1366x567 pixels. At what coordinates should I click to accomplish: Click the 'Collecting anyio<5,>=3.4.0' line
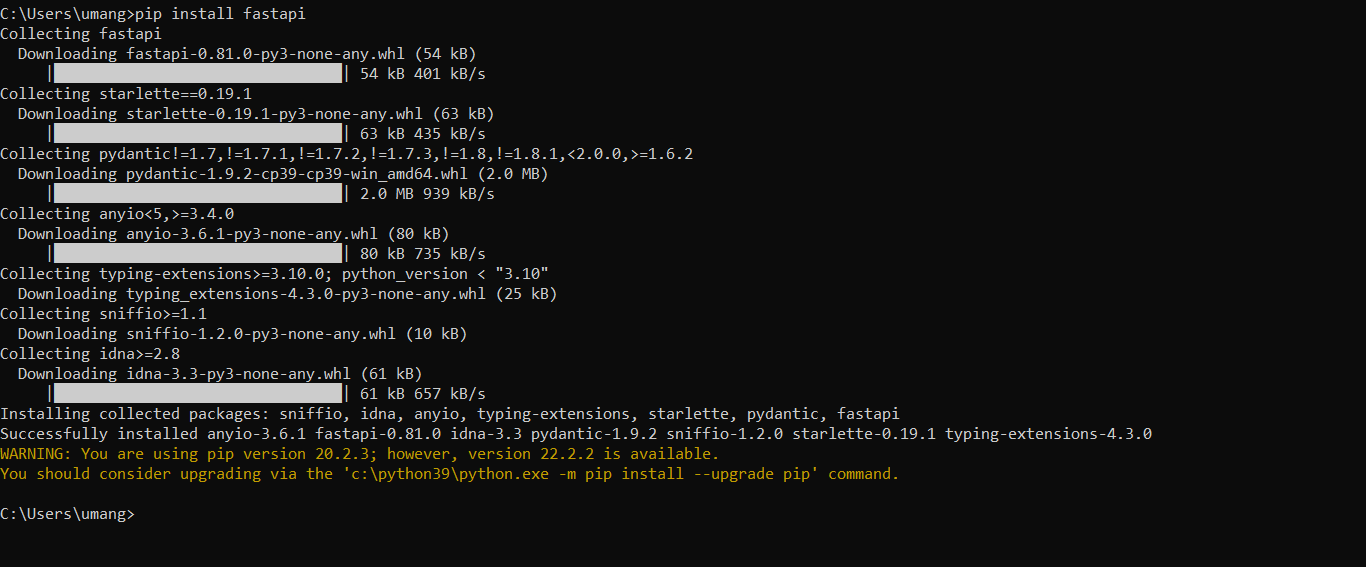point(117,214)
